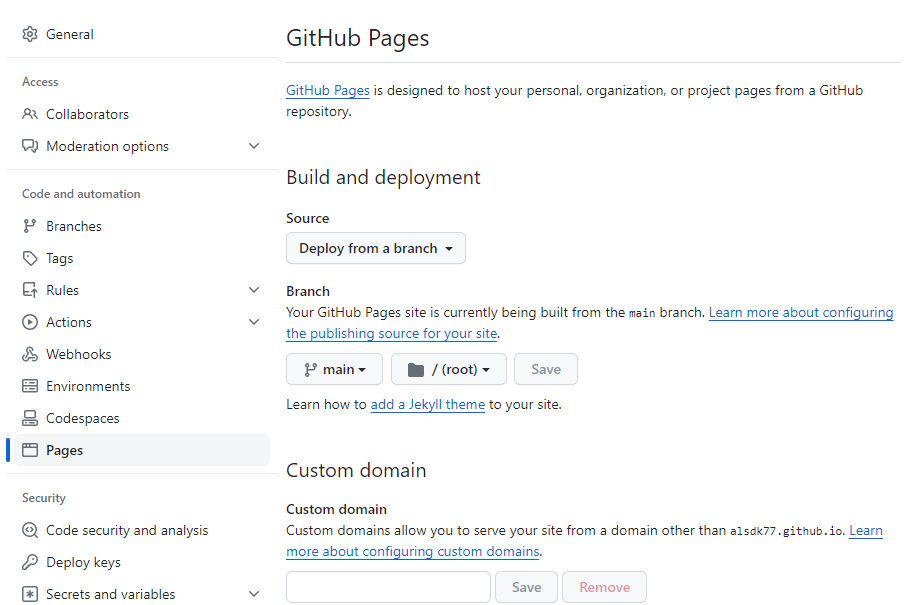The height and width of the screenshot is (605, 918).
Task: Click the Codespaces icon
Action: coord(30,418)
